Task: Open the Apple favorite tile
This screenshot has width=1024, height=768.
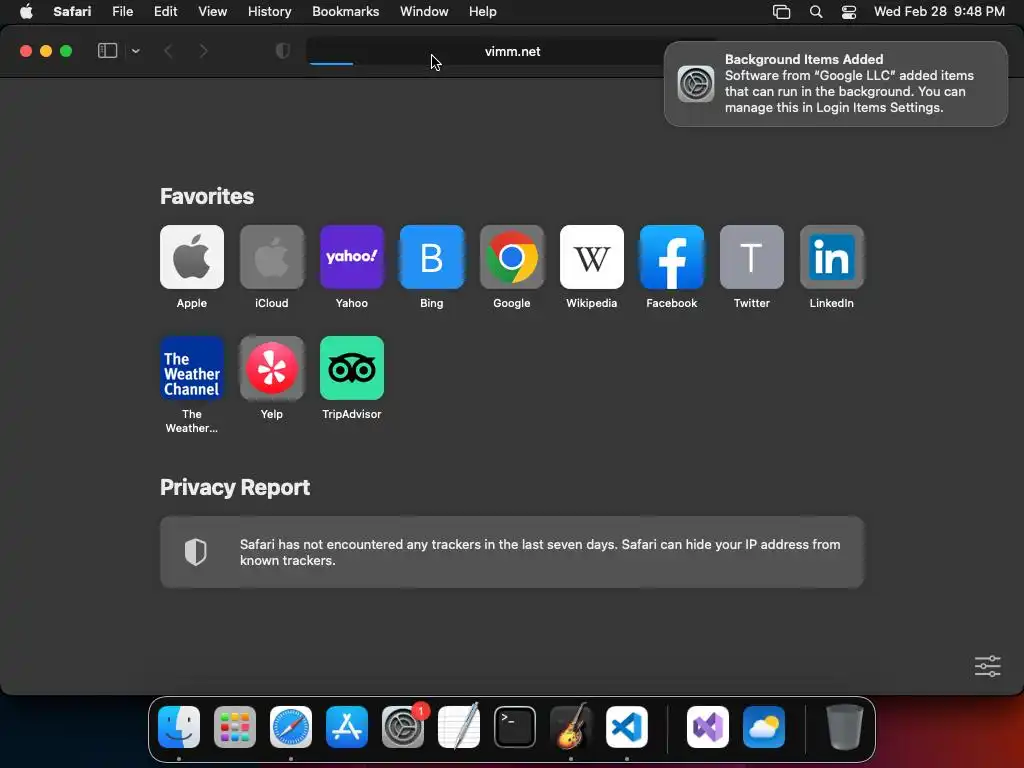Action: 191,257
